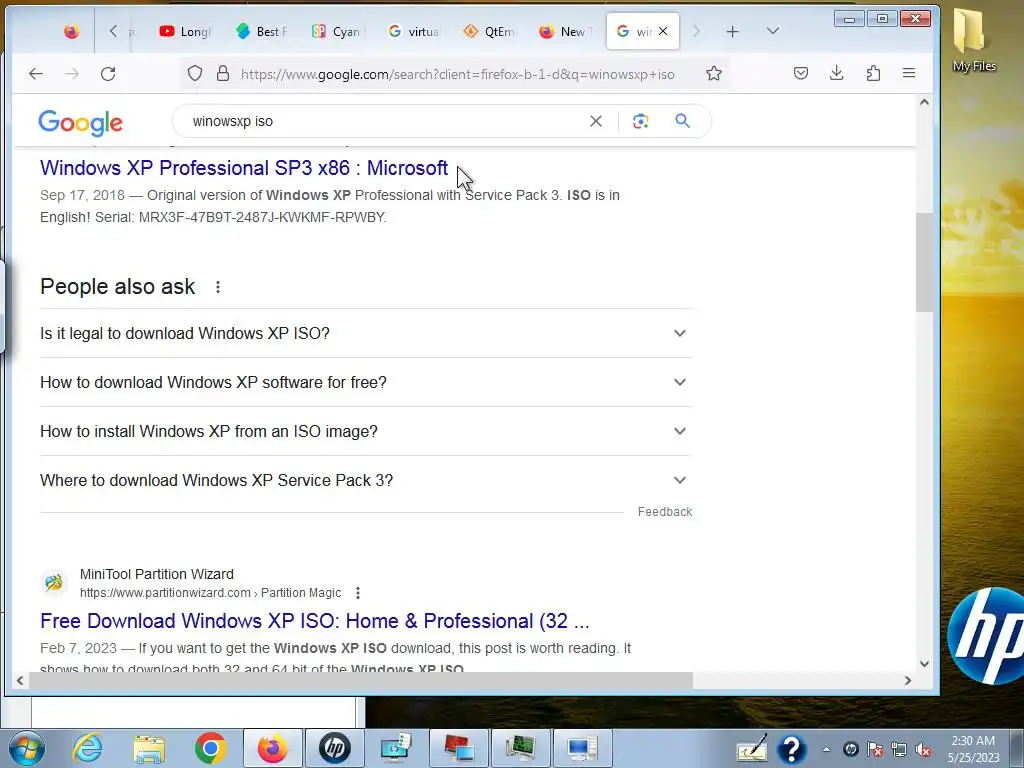
Task: Open the Firefox downloads panel
Action: tap(837, 73)
